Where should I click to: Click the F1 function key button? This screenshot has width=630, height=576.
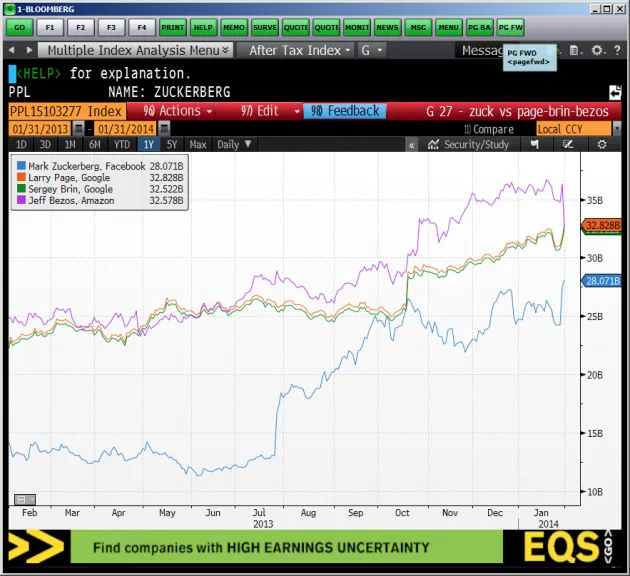pos(50,27)
